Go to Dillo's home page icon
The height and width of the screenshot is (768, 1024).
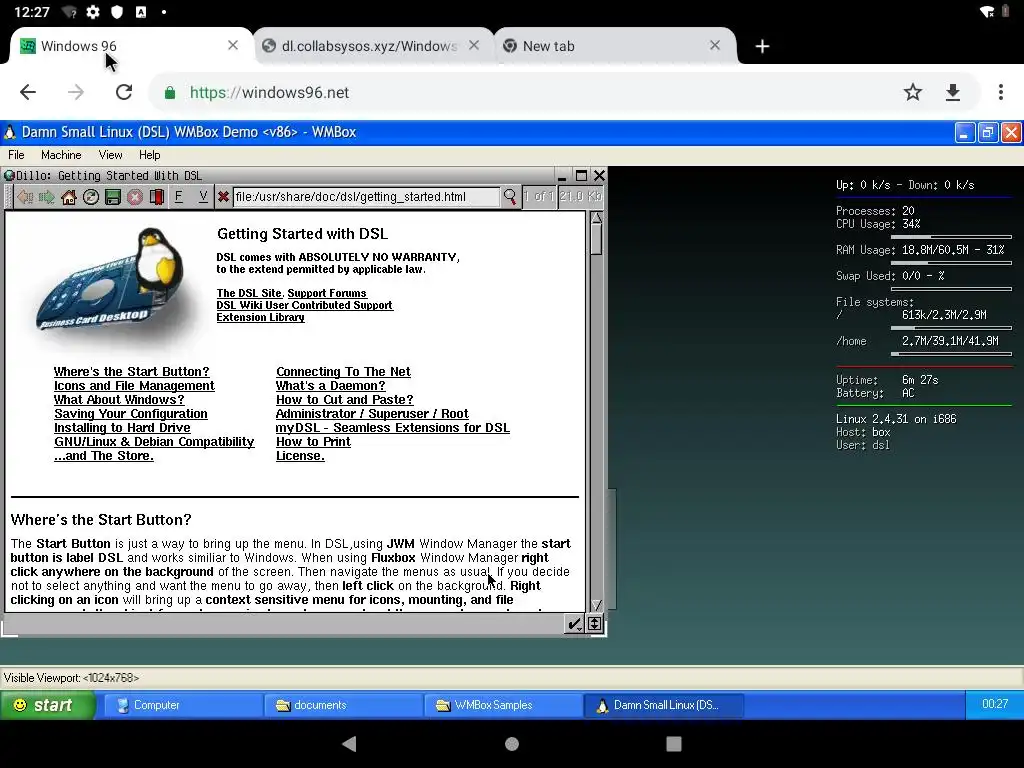coord(69,197)
